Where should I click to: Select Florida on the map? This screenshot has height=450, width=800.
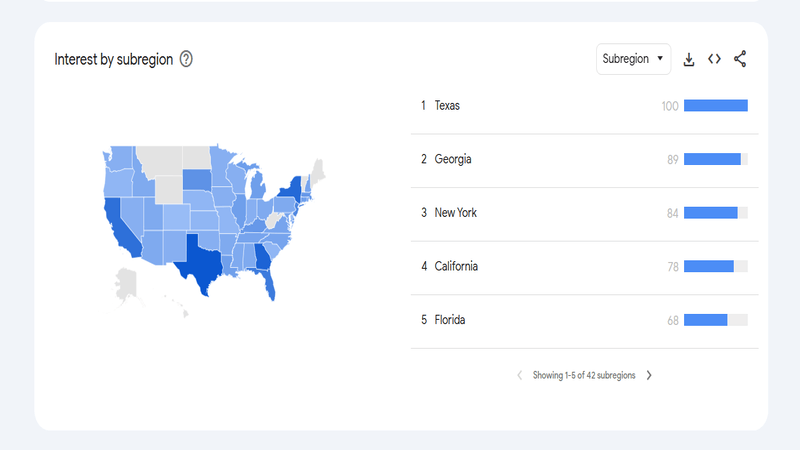coord(270,283)
